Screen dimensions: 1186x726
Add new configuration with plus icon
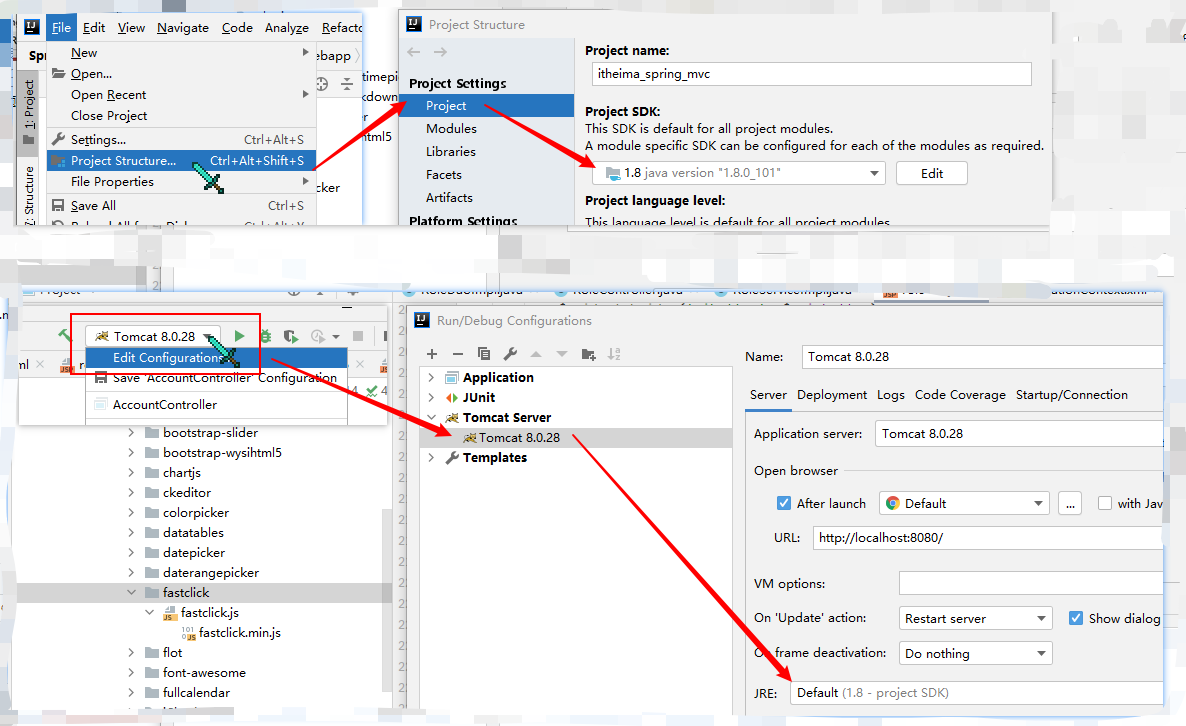[432, 354]
